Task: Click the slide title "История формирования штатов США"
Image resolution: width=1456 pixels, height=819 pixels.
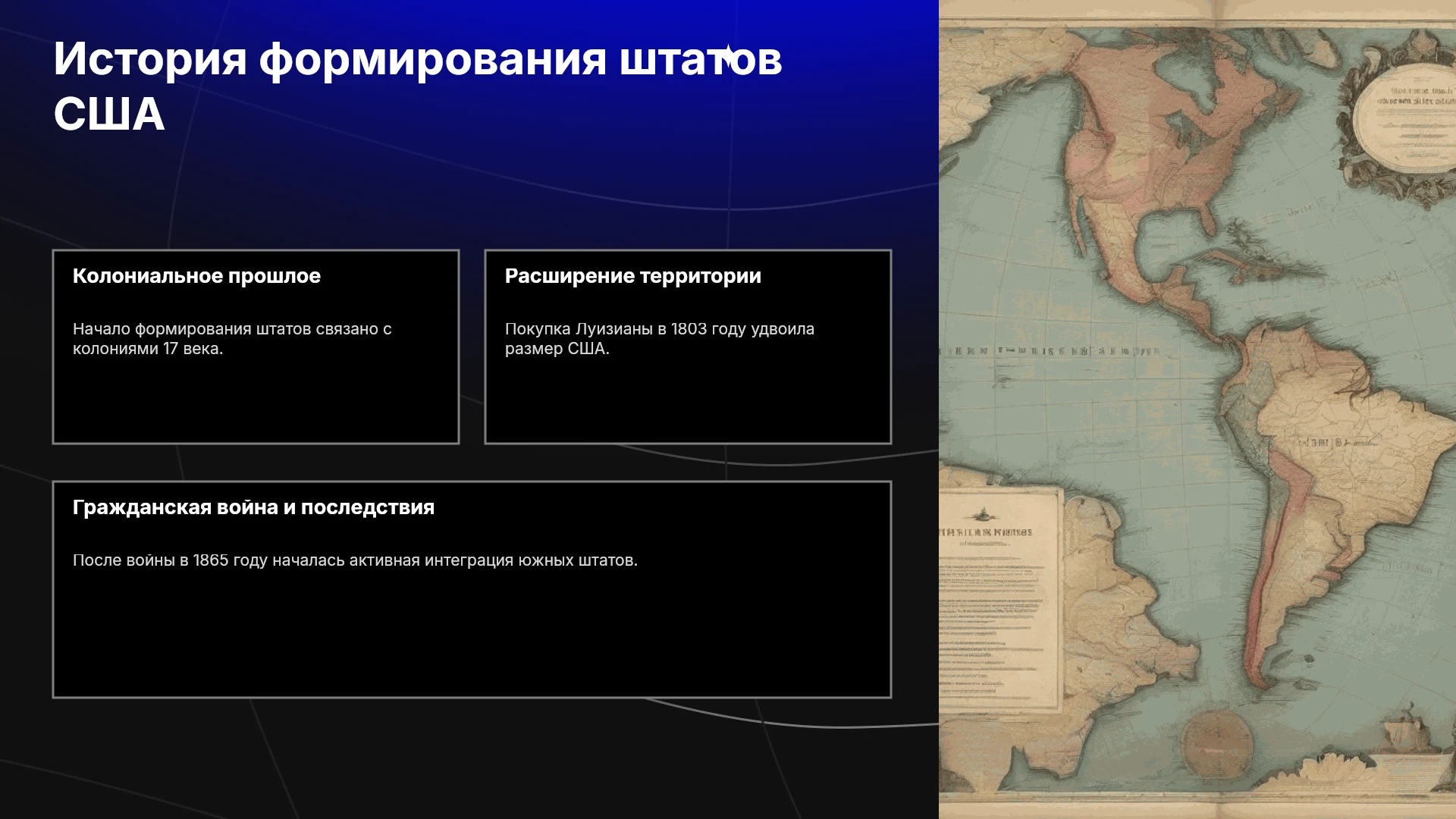Action: 418,86
